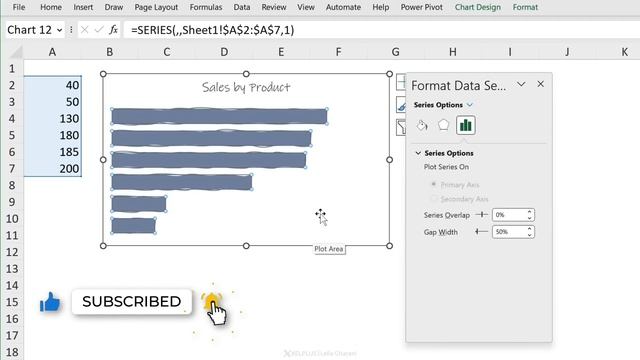Open the Formulas tab
The height and width of the screenshot is (360, 640).
[206, 7]
